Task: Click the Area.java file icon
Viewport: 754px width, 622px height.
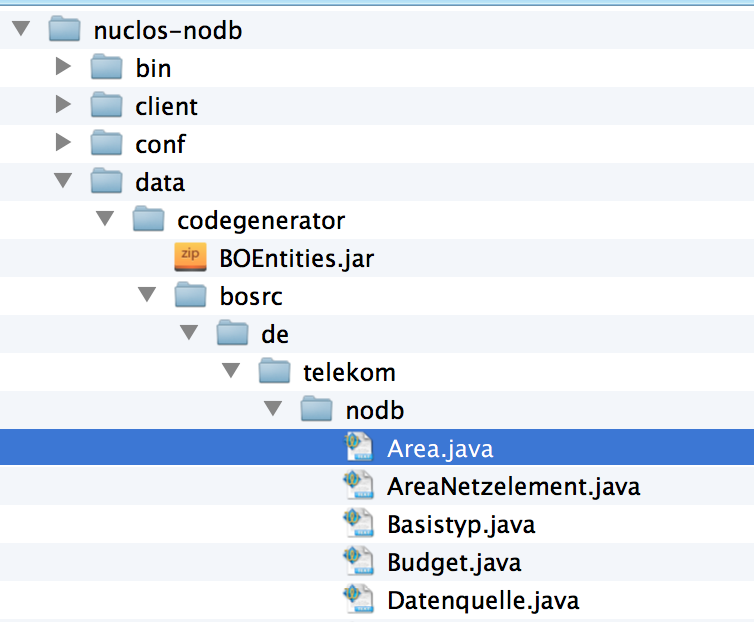Action: [x=358, y=447]
